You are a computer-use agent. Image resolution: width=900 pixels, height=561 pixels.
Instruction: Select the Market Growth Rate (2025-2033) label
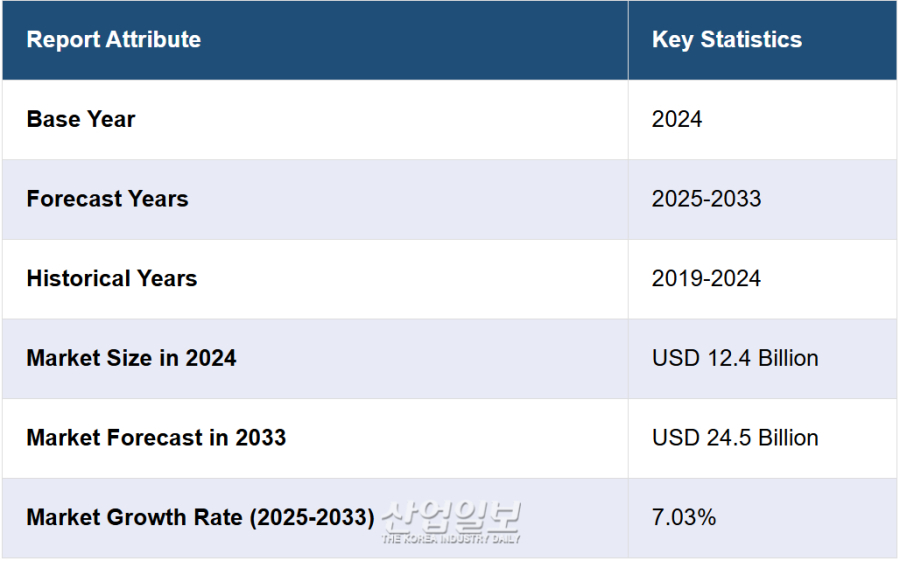click(200, 517)
